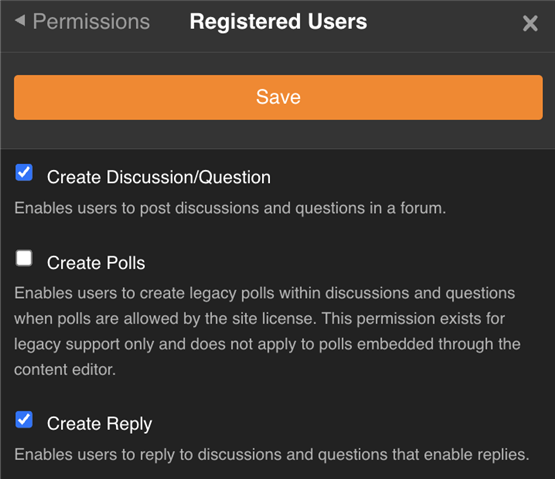Screen dimensions: 555x479
Task: Click the header bar right of title
Action: [442, 23]
